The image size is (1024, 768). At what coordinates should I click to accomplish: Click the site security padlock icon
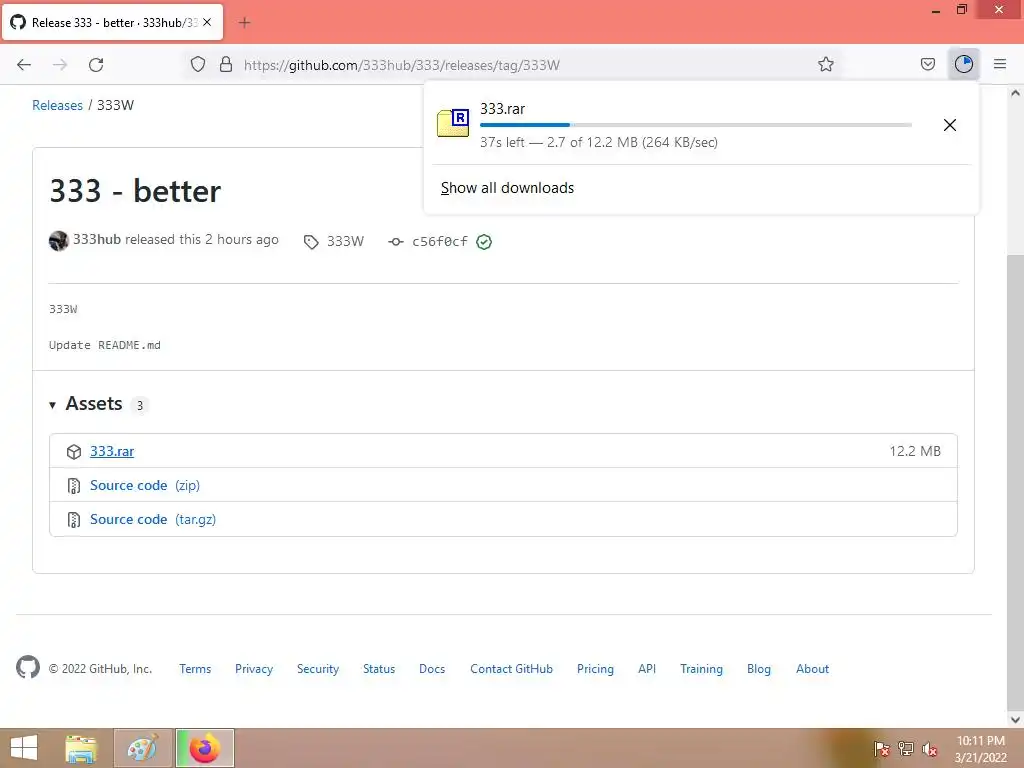tap(226, 64)
